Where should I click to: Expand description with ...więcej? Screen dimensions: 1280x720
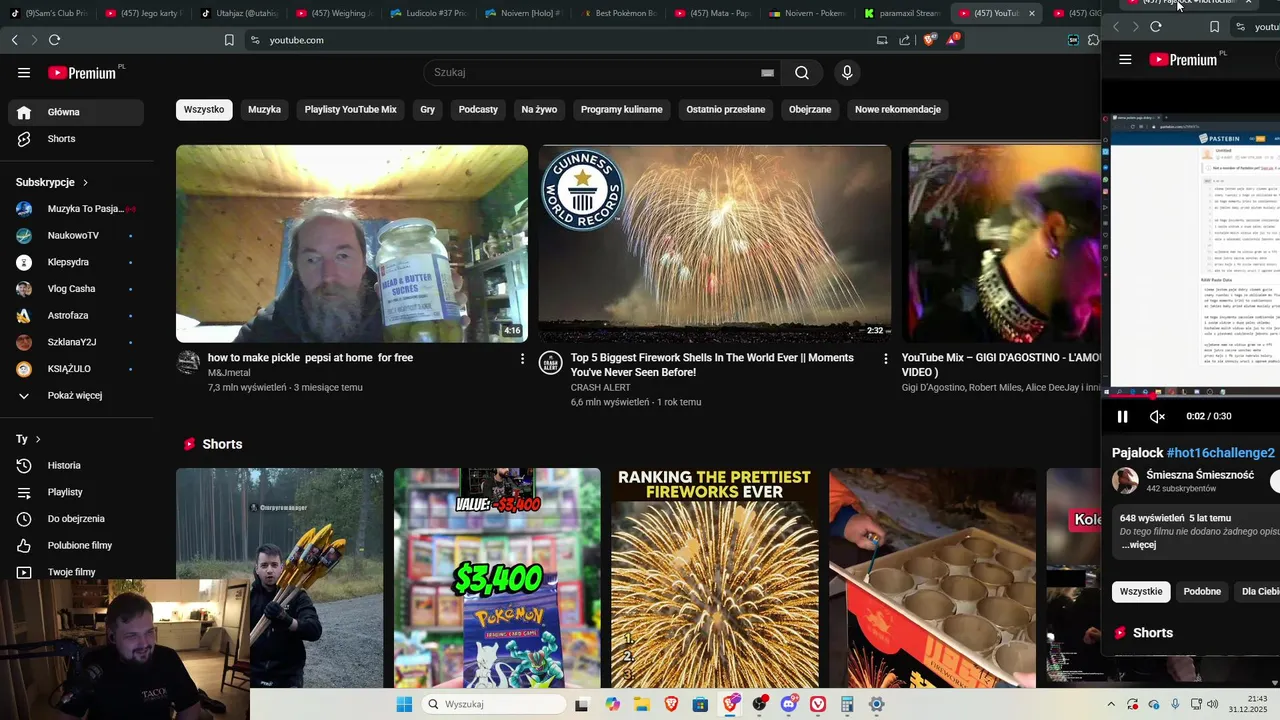[x=1138, y=545]
